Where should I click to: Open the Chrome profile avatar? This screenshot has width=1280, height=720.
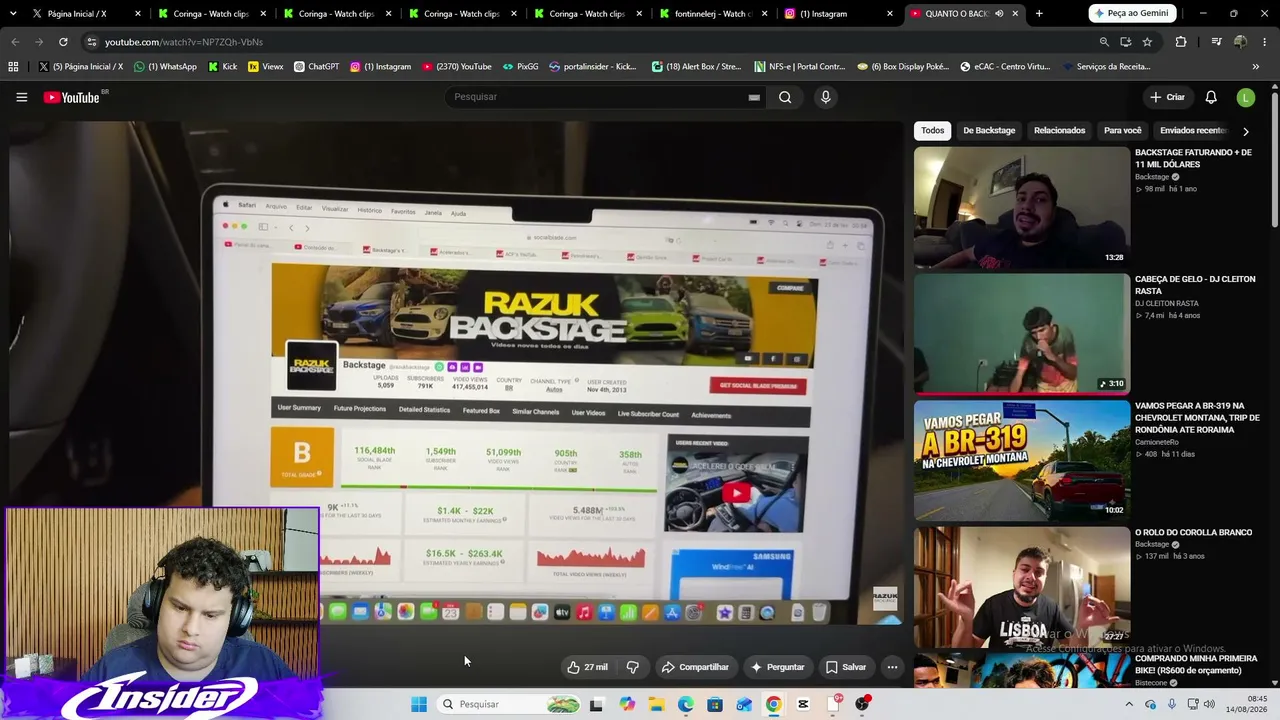(x=1240, y=42)
